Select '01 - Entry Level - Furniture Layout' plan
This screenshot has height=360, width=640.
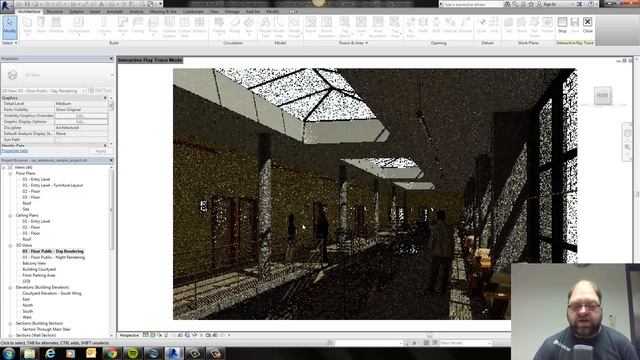[x=53, y=185]
